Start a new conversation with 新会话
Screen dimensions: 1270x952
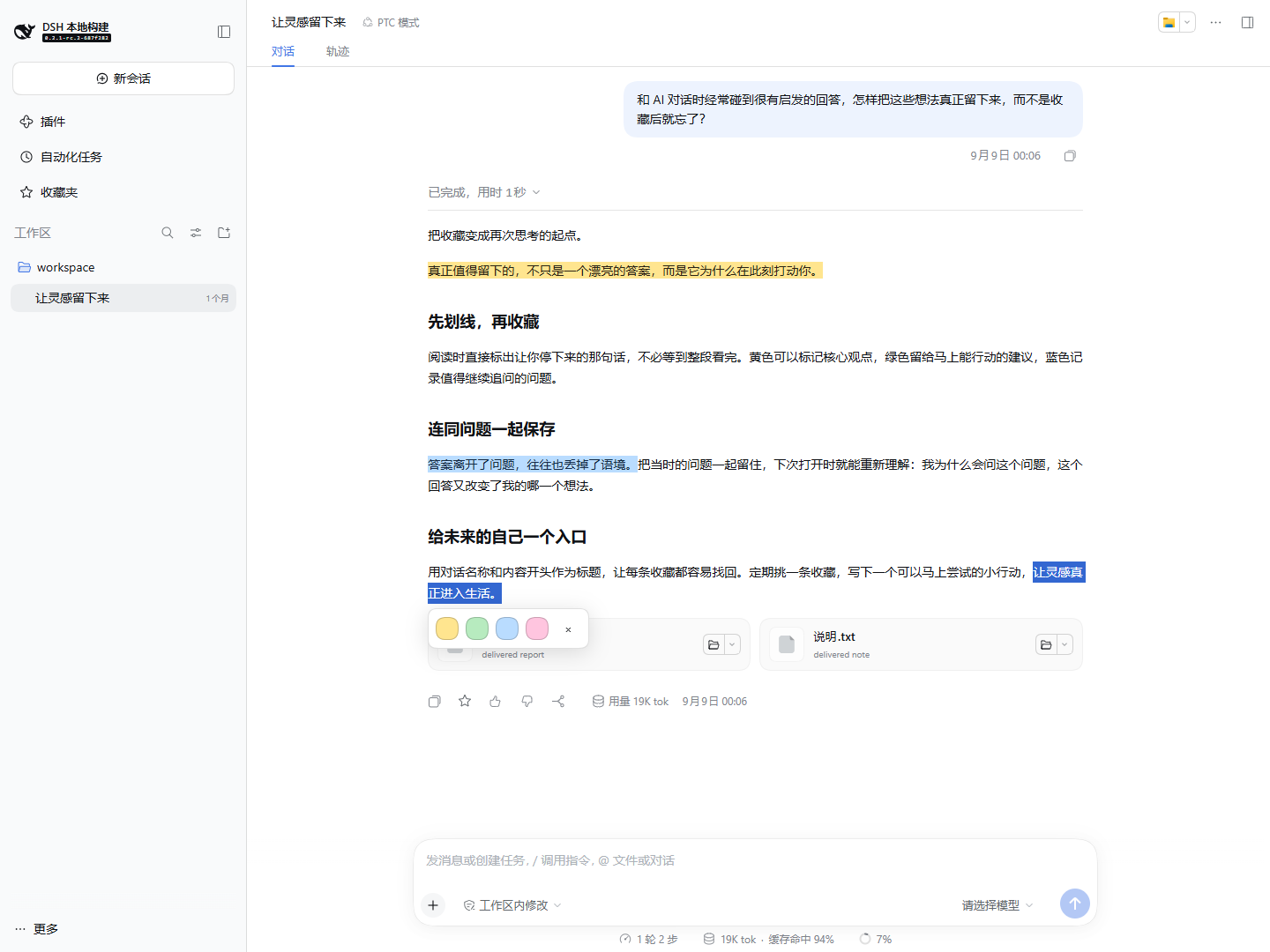pos(123,78)
